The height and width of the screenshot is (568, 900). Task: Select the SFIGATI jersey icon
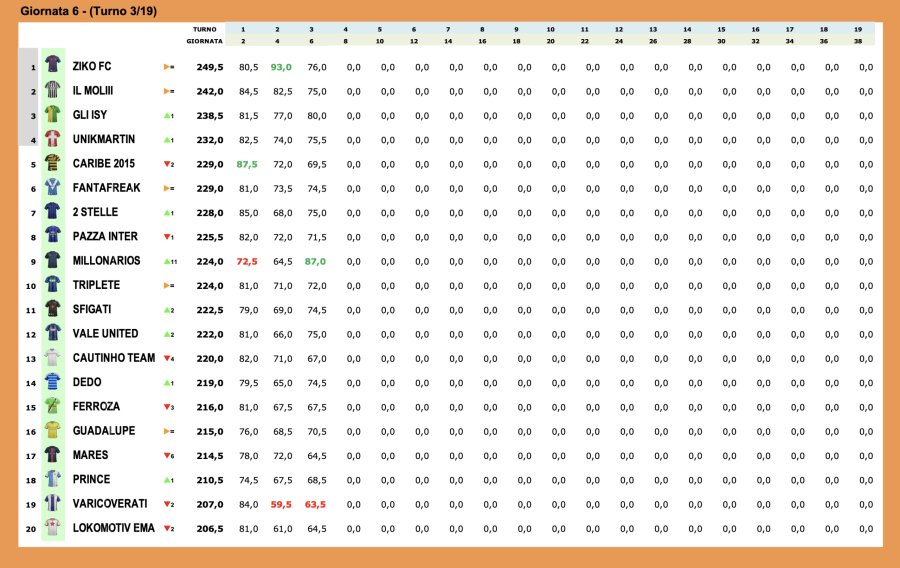[53, 308]
